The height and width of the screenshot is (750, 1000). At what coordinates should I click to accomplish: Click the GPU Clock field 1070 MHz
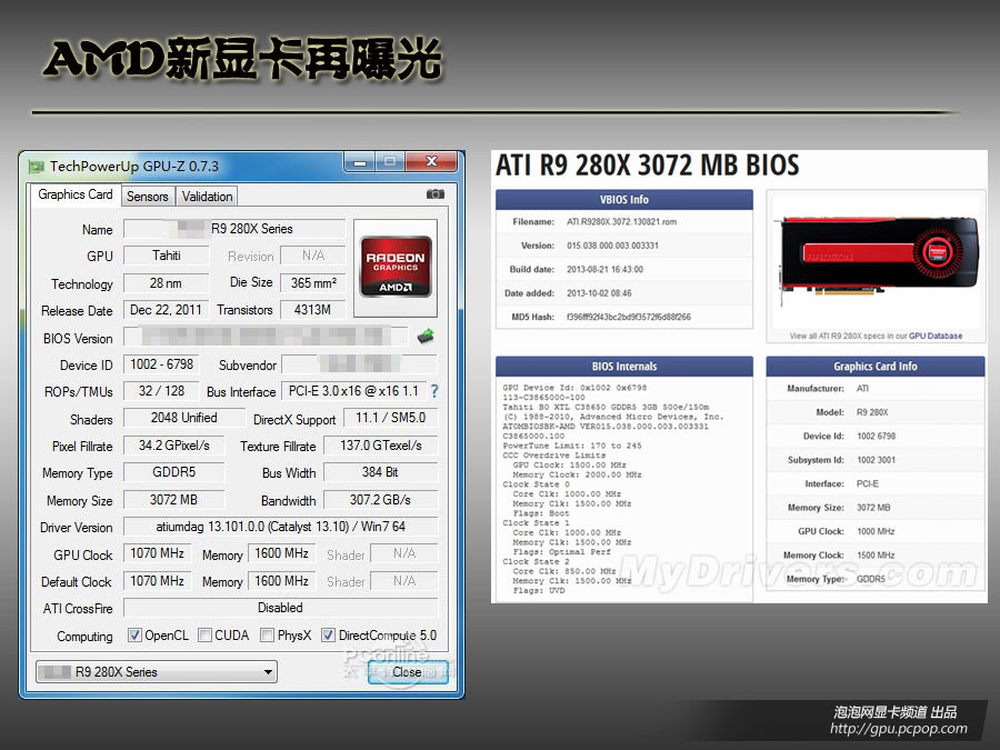(x=157, y=553)
